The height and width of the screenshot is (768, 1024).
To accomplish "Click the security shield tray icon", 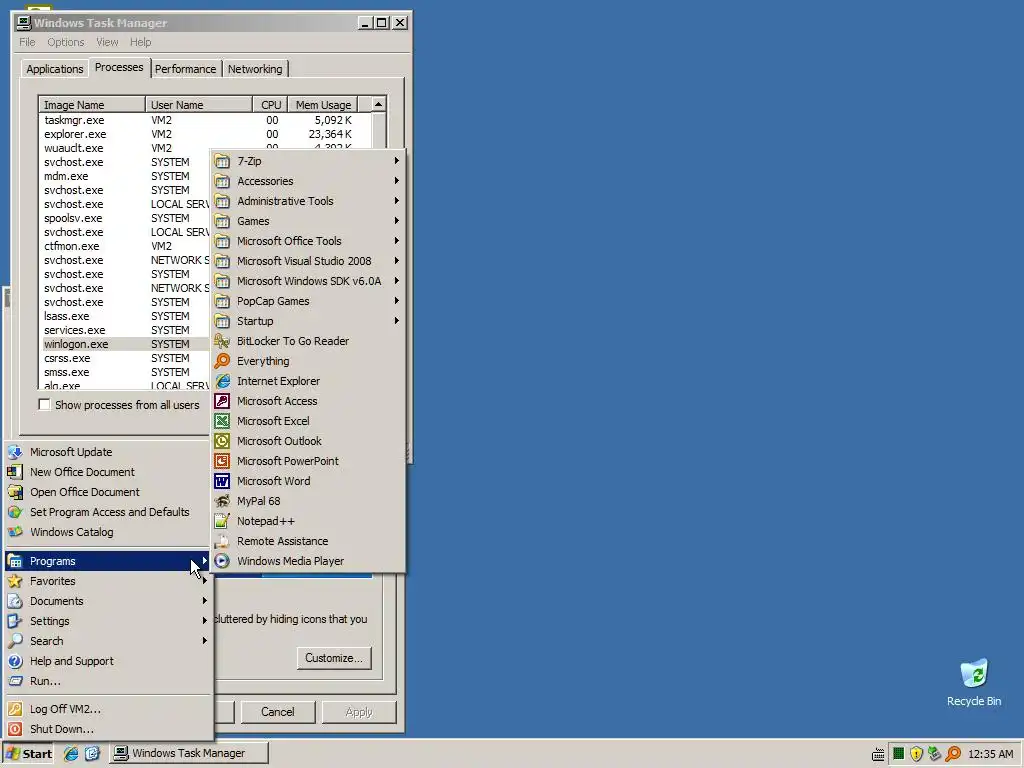I will coord(916,754).
